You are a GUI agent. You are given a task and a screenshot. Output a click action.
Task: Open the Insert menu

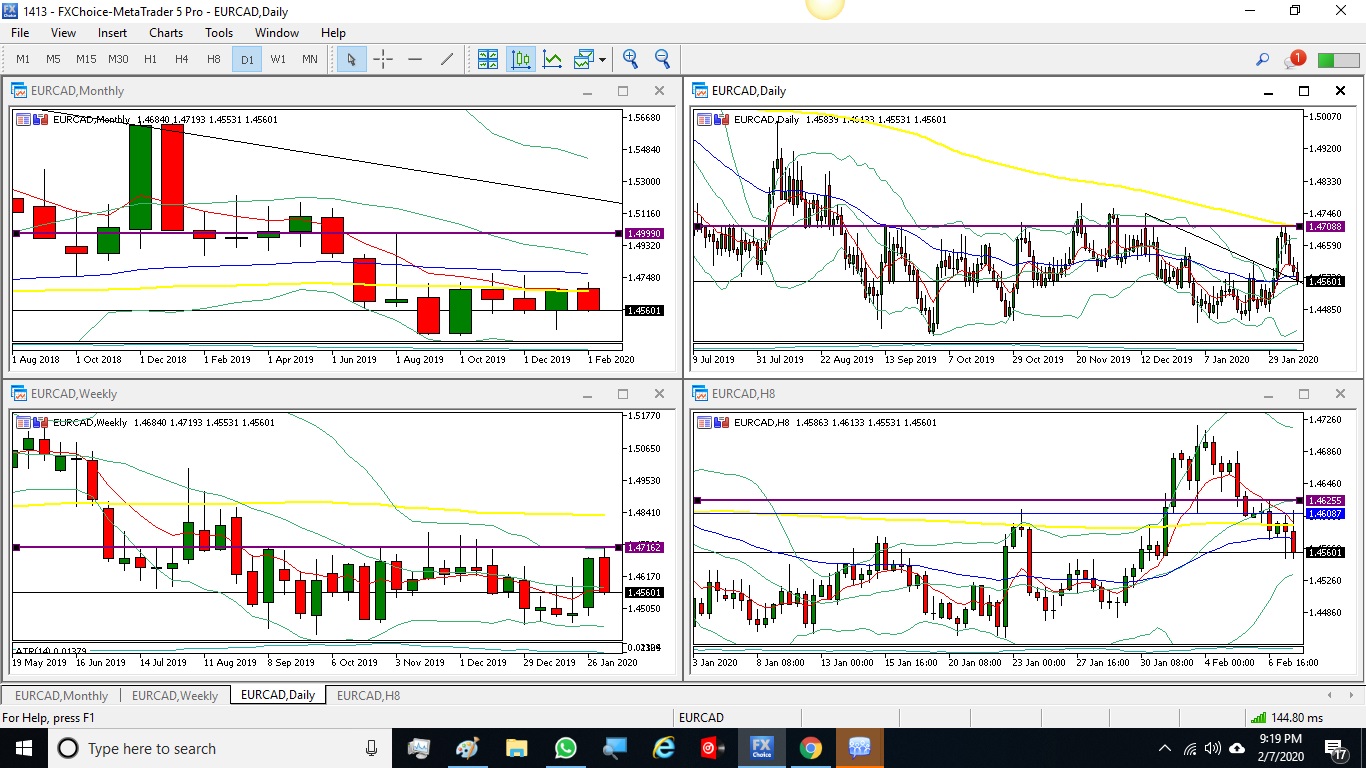(x=112, y=32)
